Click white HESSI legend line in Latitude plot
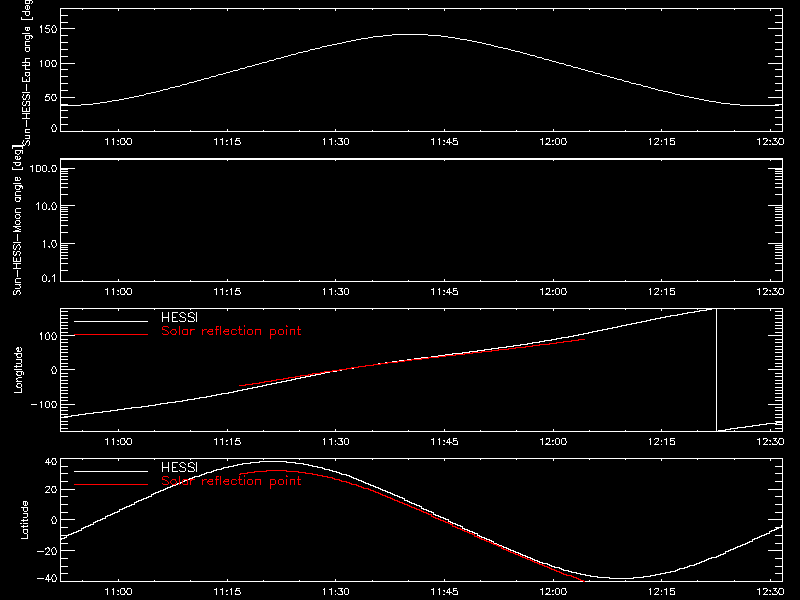Image resolution: width=800 pixels, height=600 pixels. [111, 471]
